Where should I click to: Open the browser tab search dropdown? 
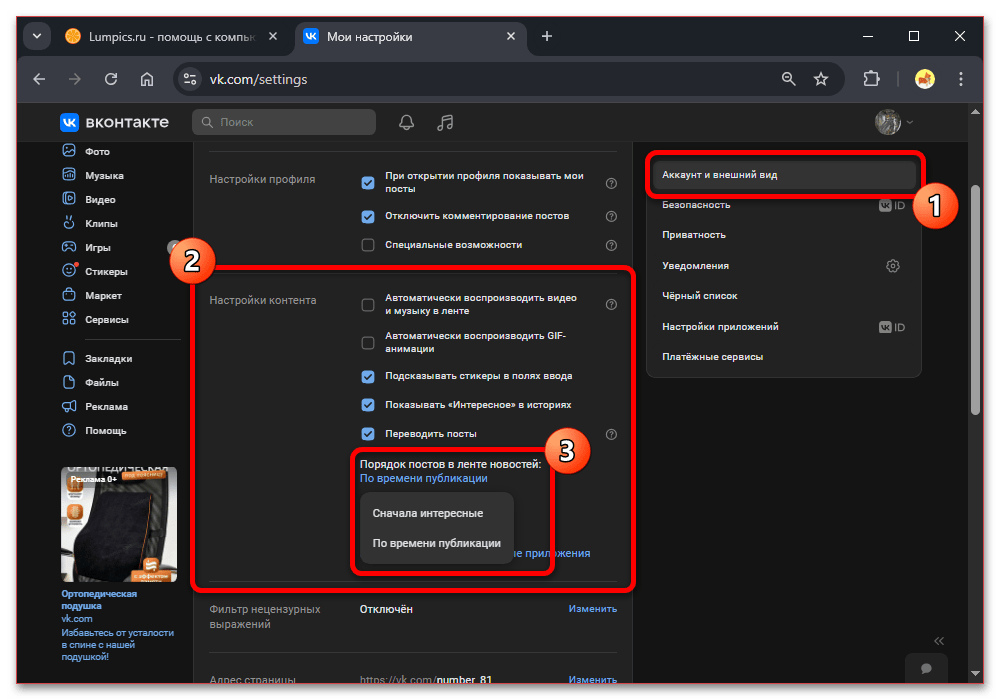pyautogui.click(x=37, y=36)
